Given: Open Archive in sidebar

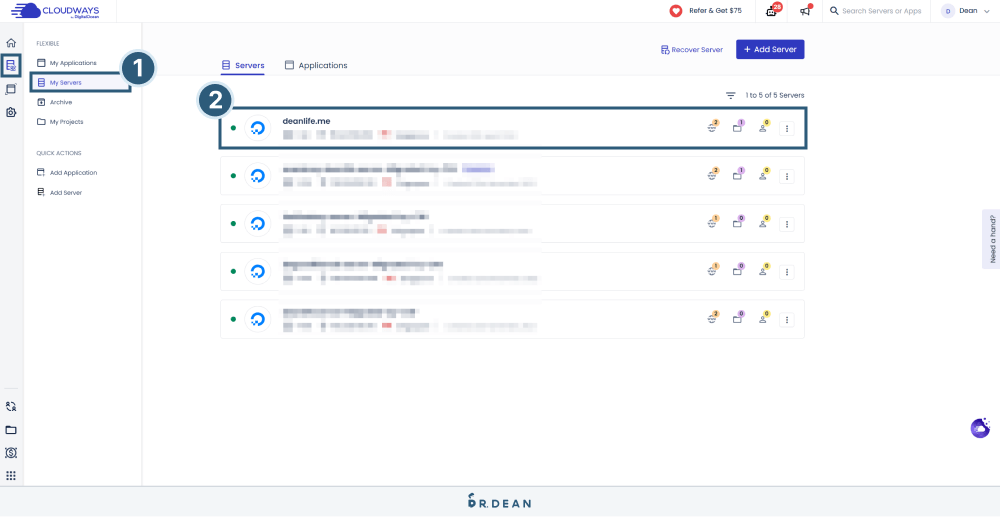Looking at the screenshot, I should (x=55, y=102).
